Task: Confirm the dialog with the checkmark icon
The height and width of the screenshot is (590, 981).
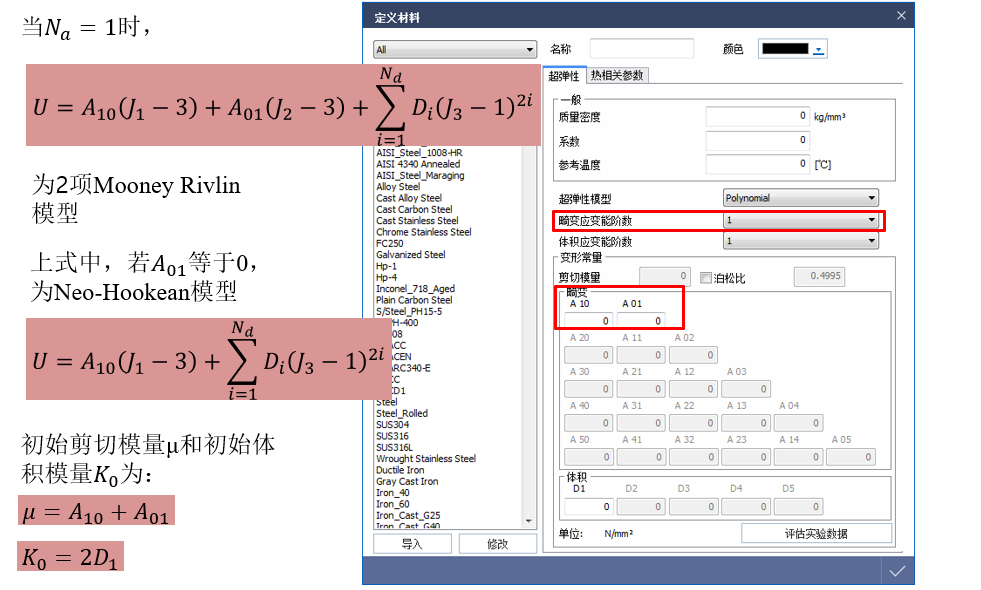Action: pos(897,570)
